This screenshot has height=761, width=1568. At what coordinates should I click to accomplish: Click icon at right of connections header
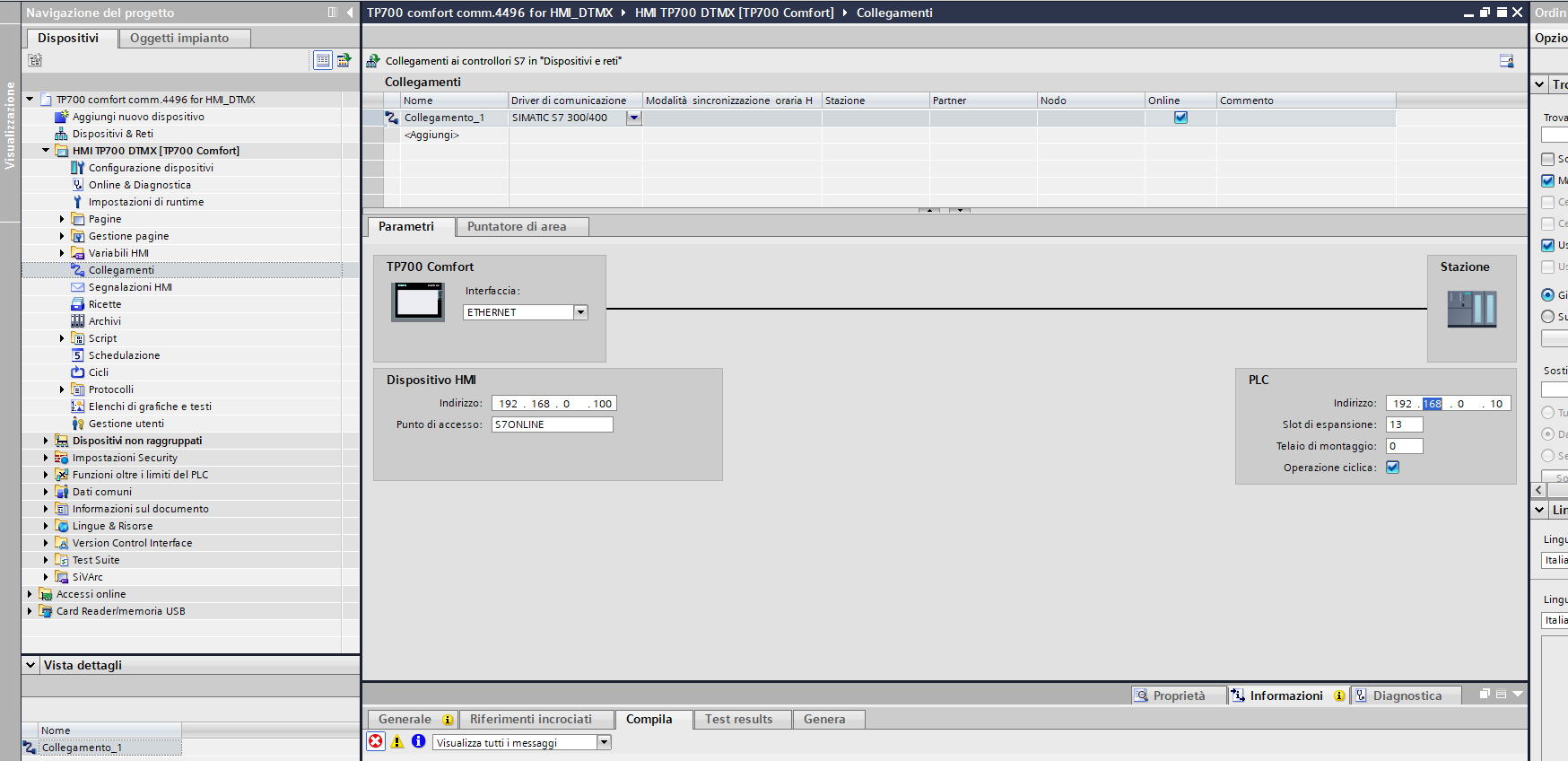click(x=1506, y=61)
